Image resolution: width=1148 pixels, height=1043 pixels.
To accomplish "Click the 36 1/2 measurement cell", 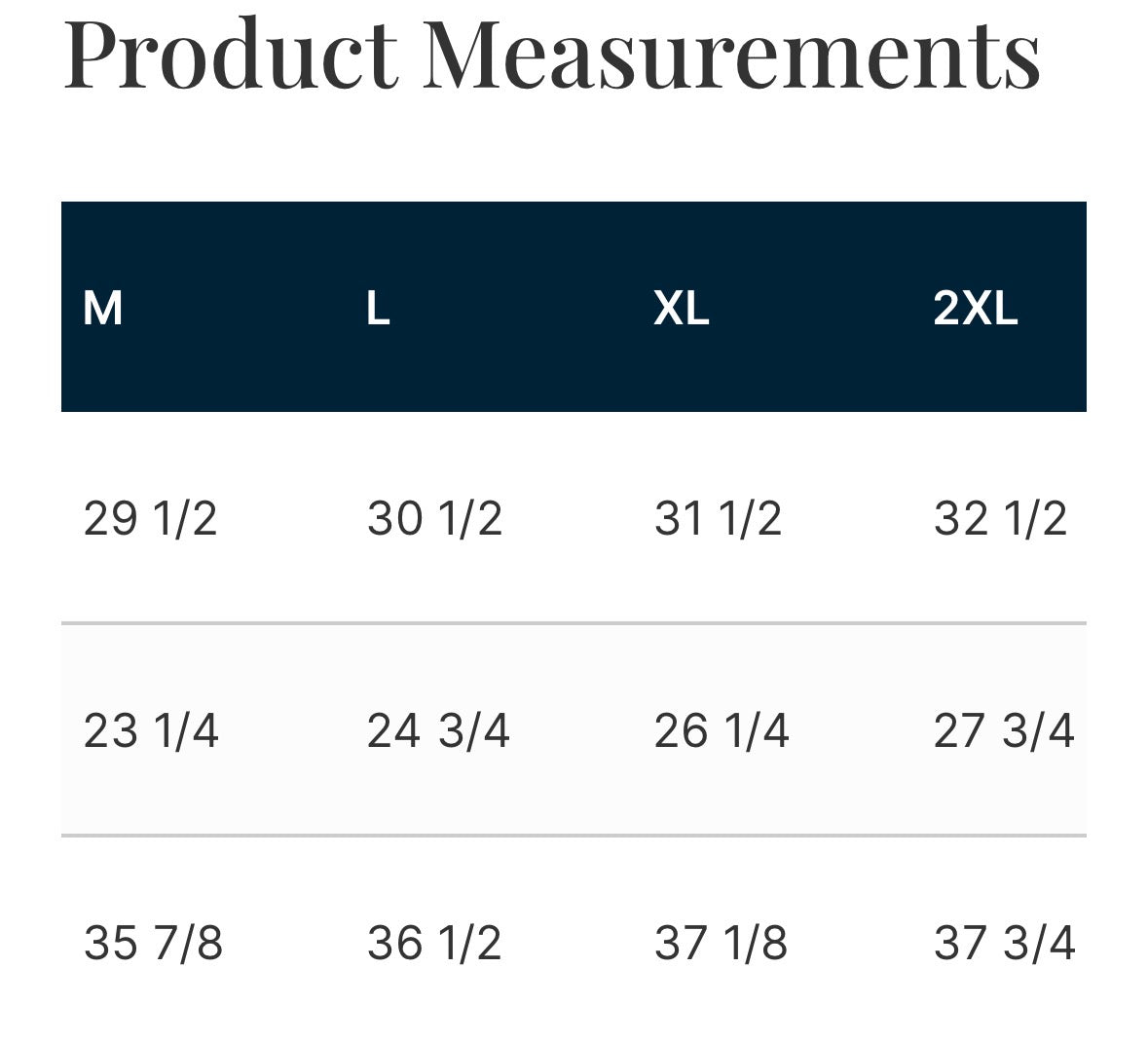I will coord(434,943).
